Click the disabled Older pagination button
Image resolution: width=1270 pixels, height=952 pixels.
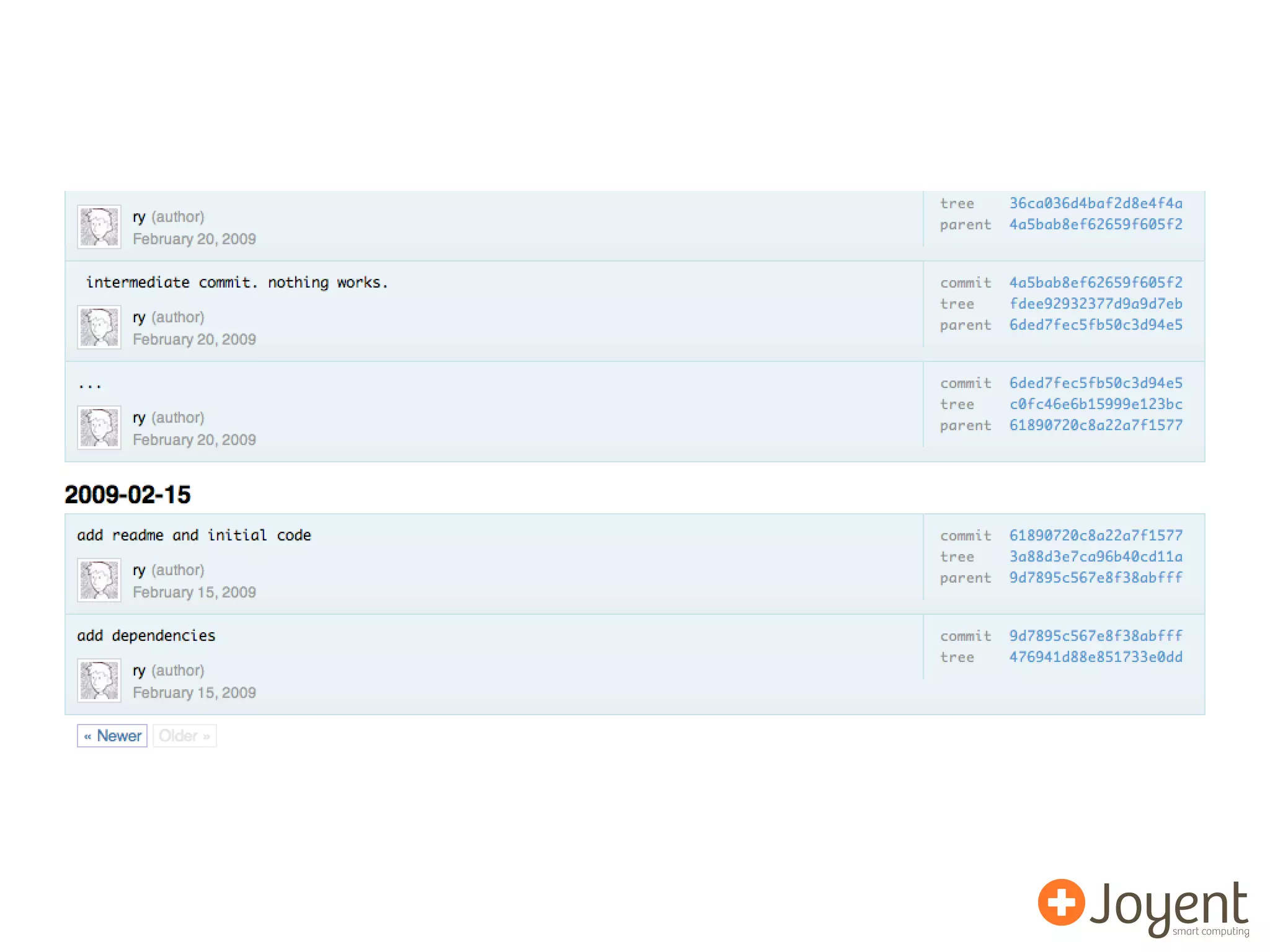pos(184,736)
